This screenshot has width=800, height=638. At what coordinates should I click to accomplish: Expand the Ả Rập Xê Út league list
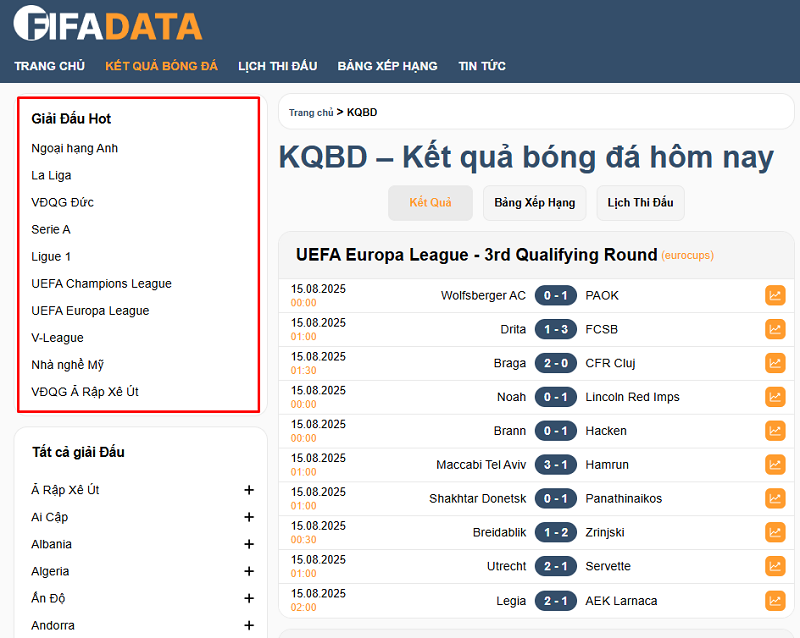(x=249, y=490)
